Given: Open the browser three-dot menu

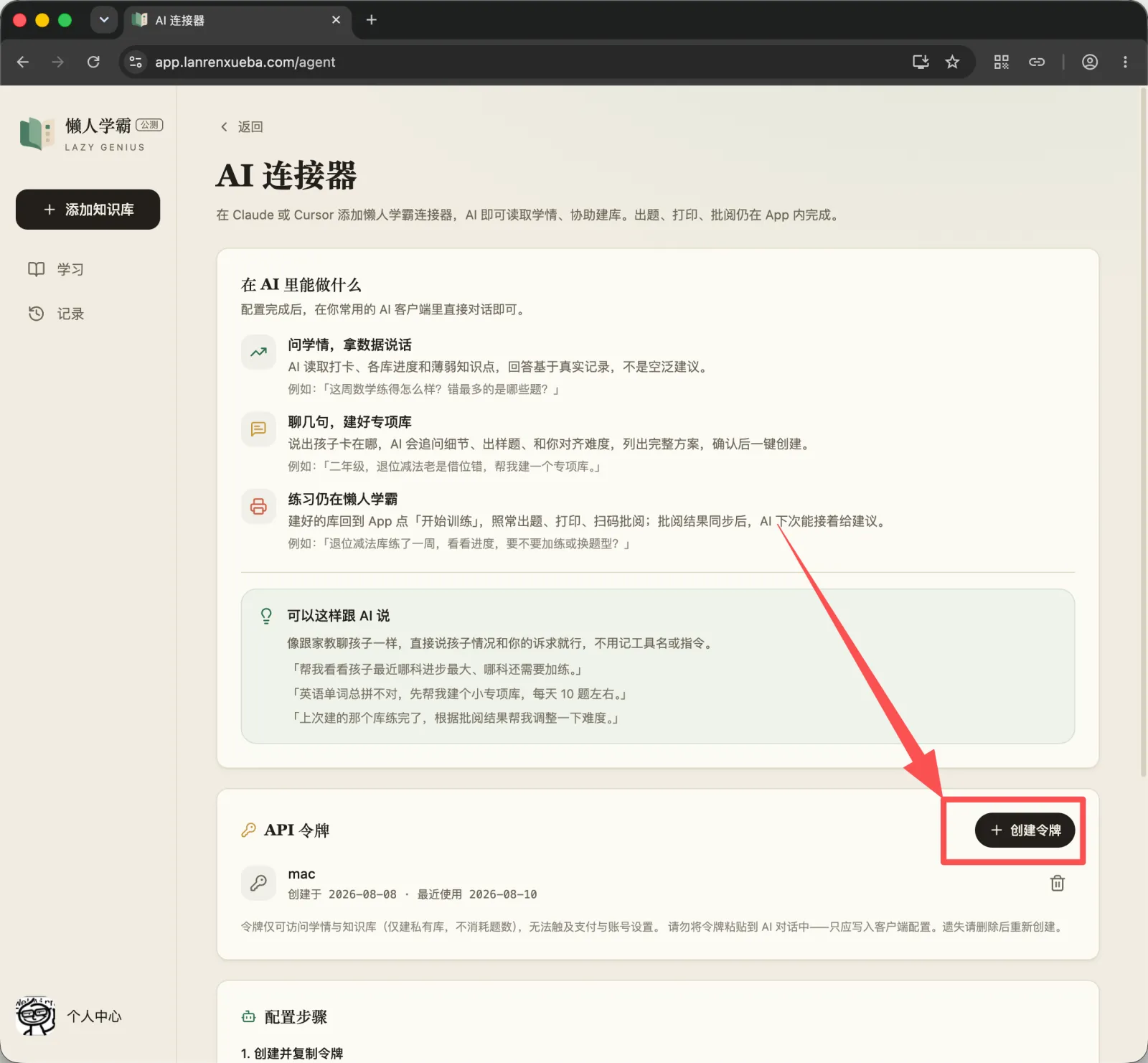Looking at the screenshot, I should click(x=1125, y=62).
